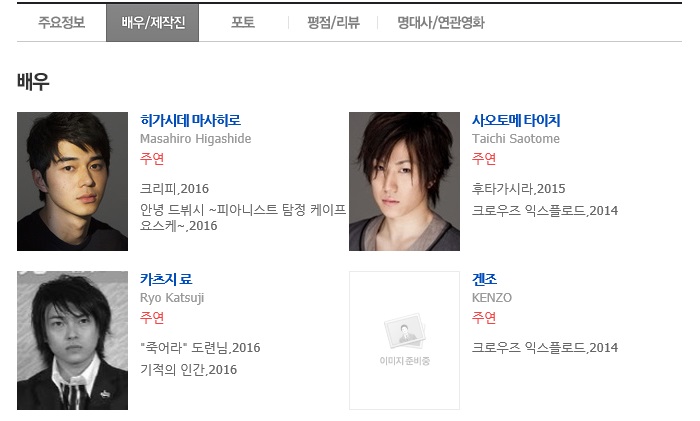Open the movie "죽어라" 도련님,2016
This screenshot has width=700, height=421.
coord(200,347)
